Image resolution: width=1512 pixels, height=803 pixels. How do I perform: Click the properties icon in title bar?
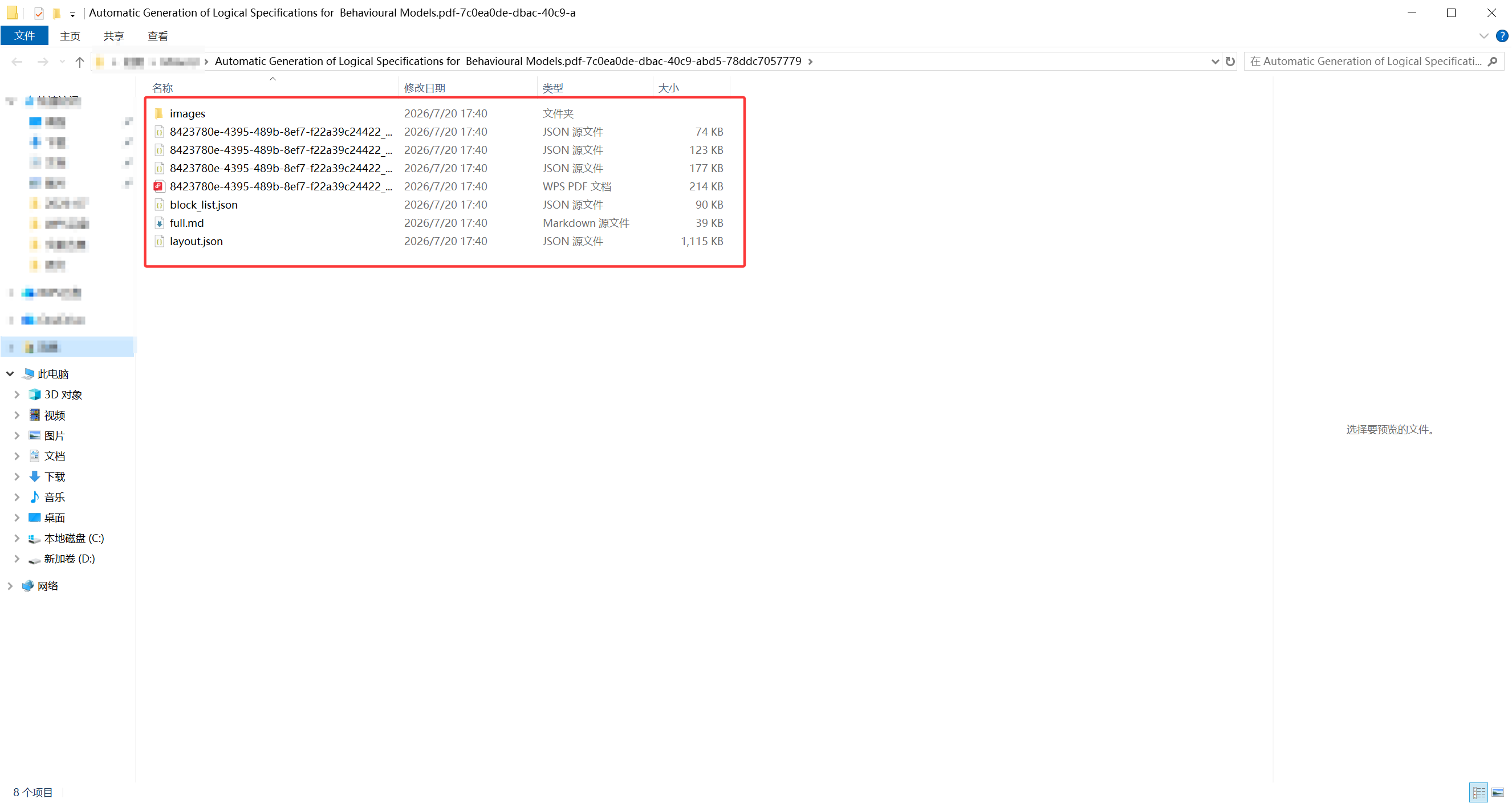39,13
